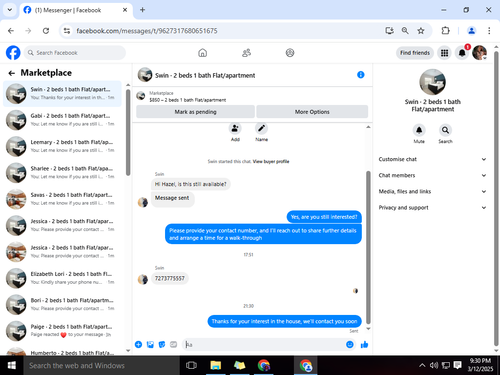Expand Privacy and support section
The width and height of the screenshot is (500, 375).
coord(432,208)
